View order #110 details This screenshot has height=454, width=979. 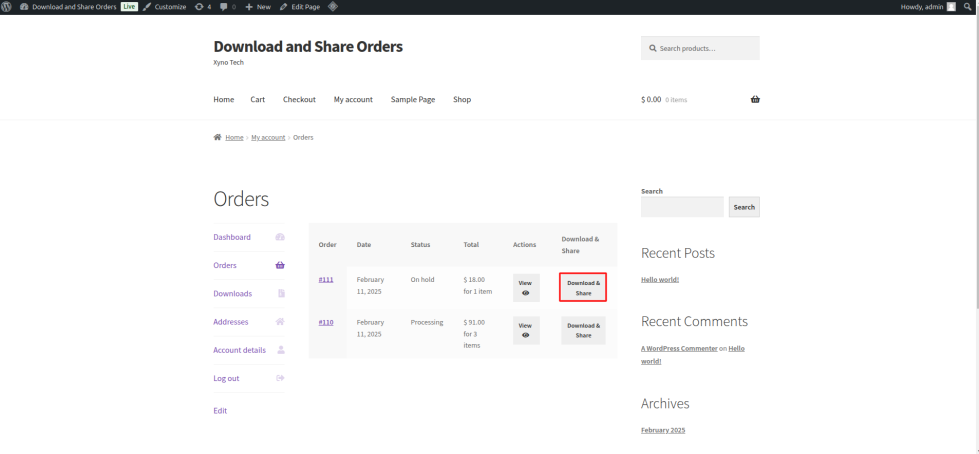526,330
